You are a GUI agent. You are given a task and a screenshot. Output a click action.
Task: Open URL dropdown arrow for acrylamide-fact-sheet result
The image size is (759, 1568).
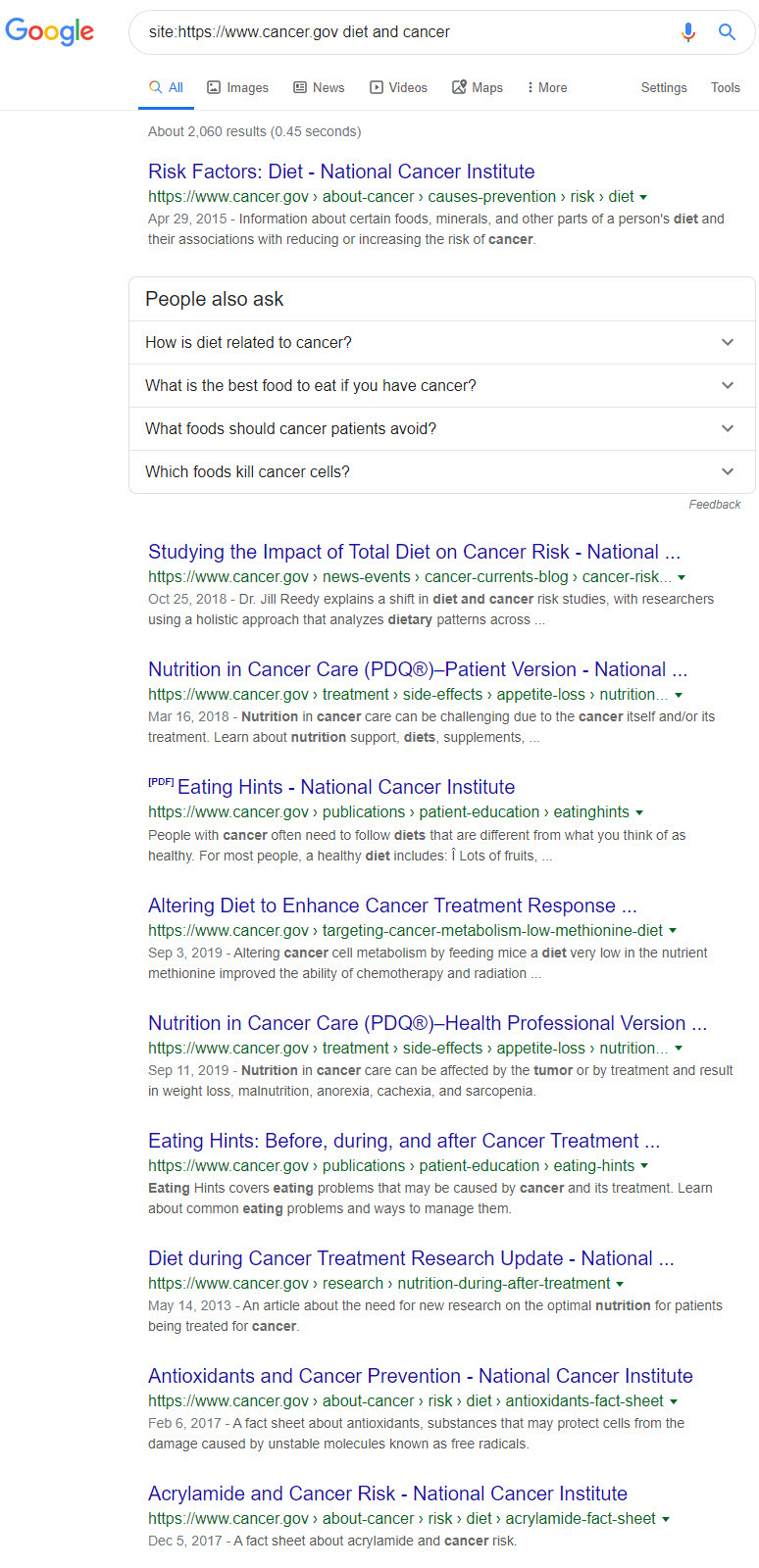pos(666,1519)
